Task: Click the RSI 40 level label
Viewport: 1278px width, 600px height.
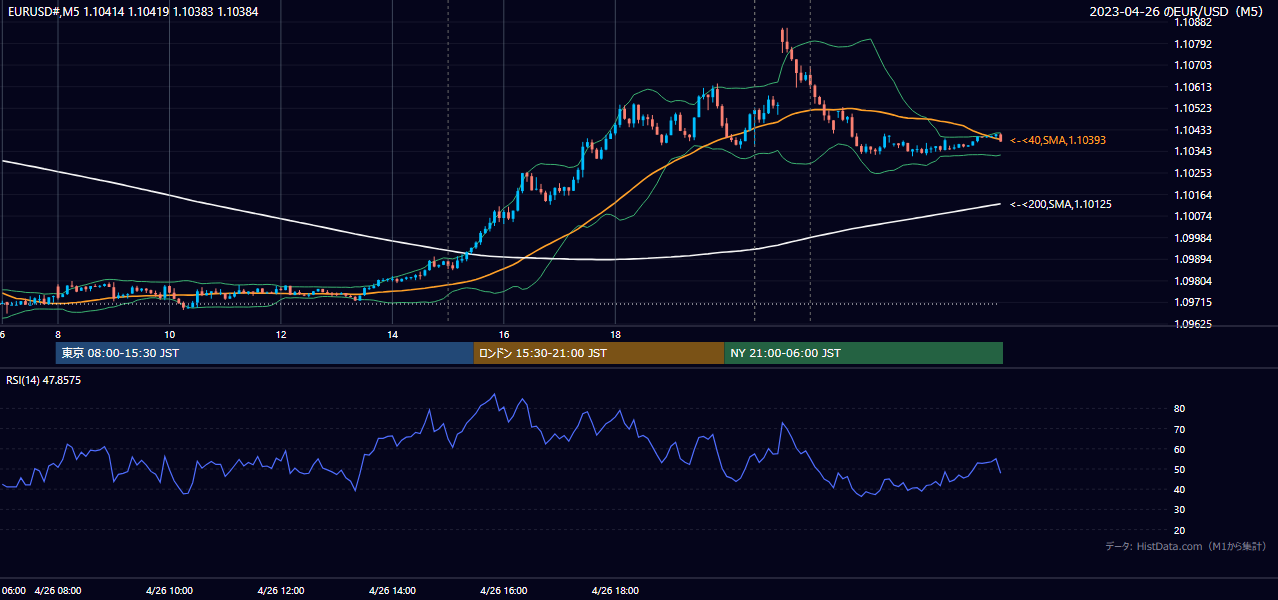Action: (x=1179, y=489)
